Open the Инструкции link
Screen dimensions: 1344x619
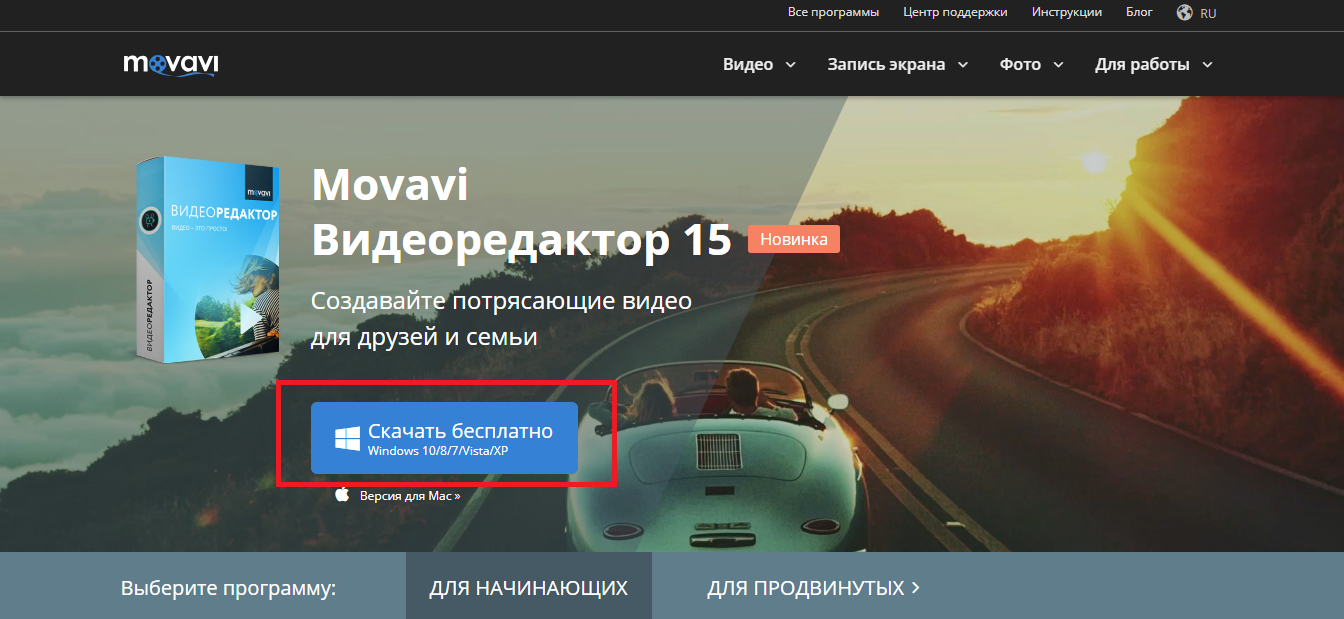1067,13
